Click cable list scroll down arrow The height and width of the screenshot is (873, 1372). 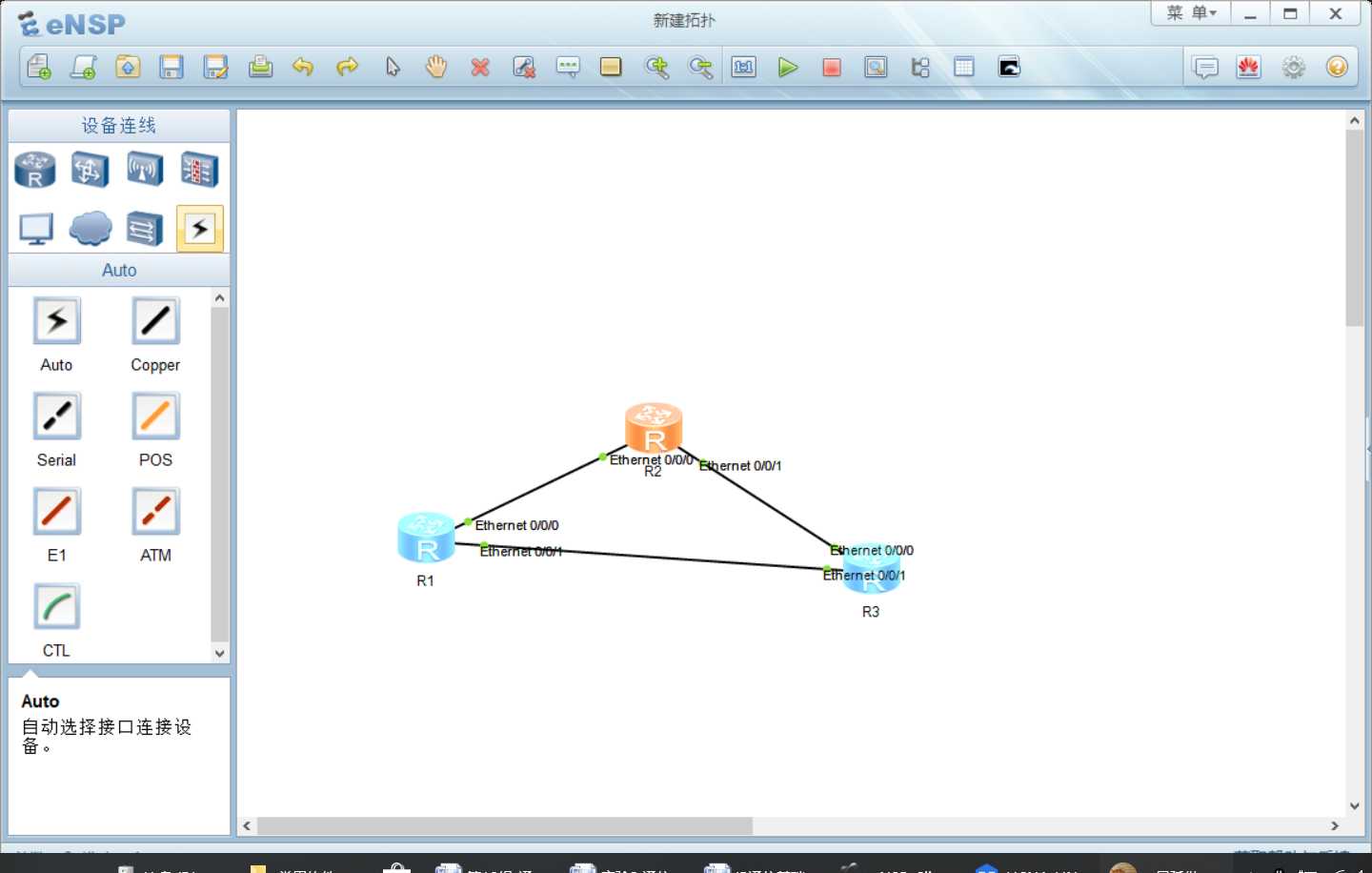pyautogui.click(x=220, y=654)
